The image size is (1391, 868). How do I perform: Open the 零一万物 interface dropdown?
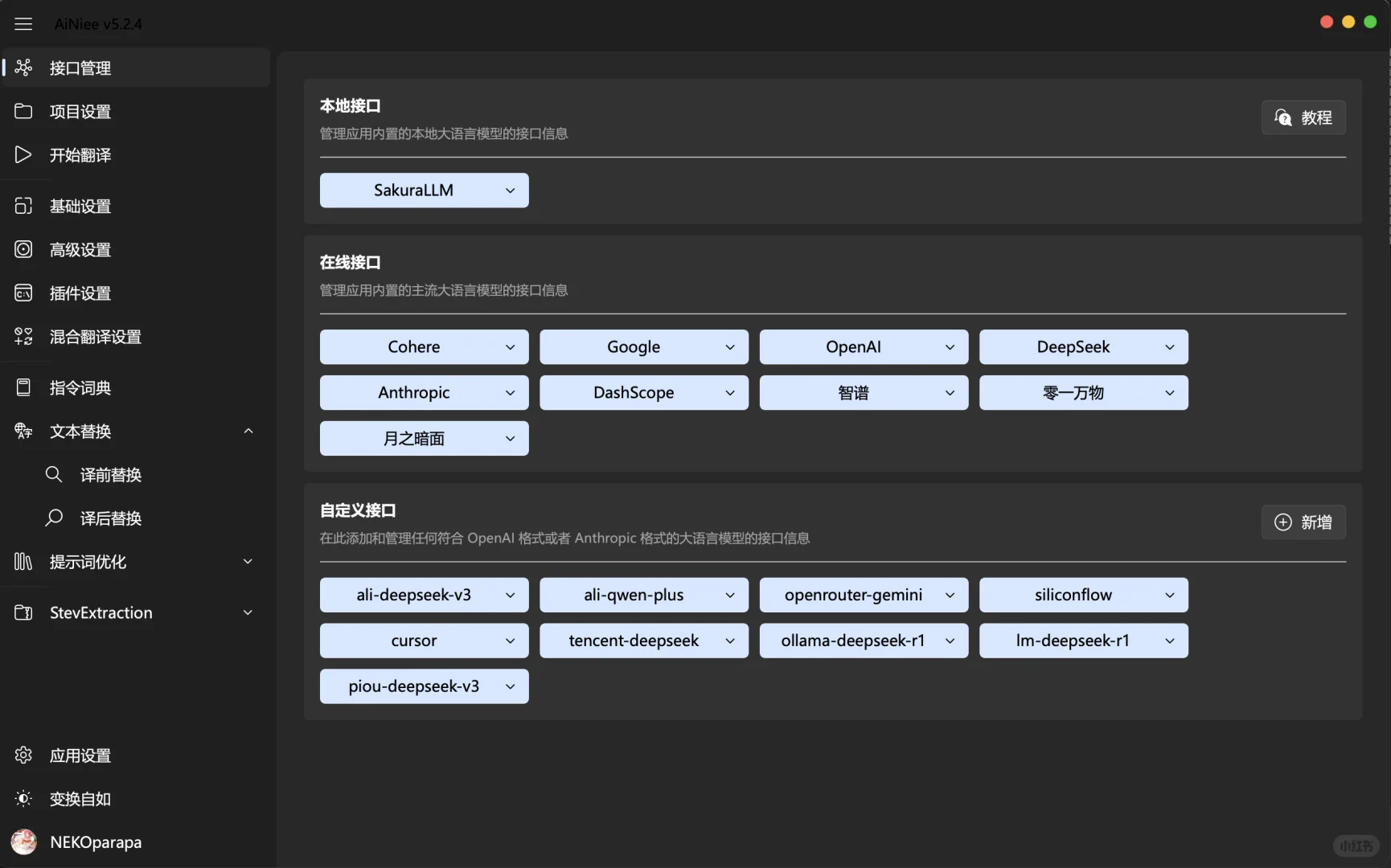[x=1083, y=393]
